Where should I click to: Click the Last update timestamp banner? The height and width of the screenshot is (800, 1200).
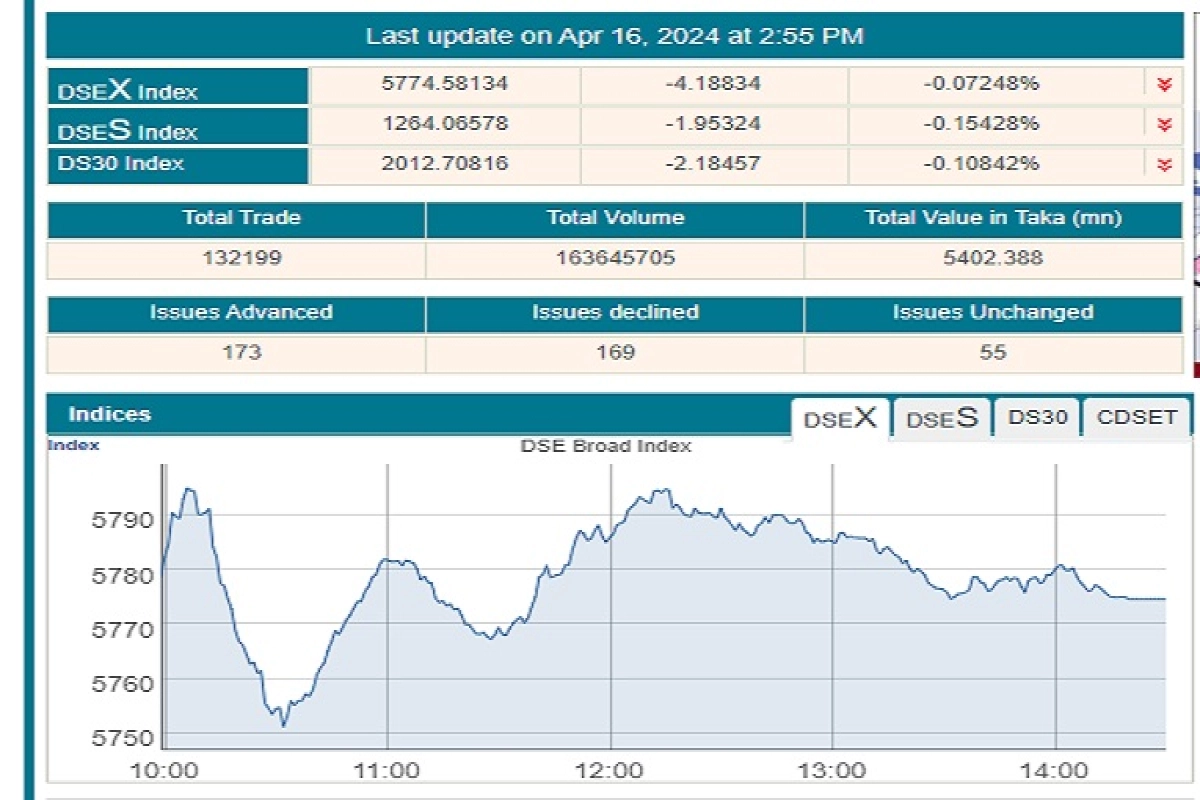[x=614, y=37]
